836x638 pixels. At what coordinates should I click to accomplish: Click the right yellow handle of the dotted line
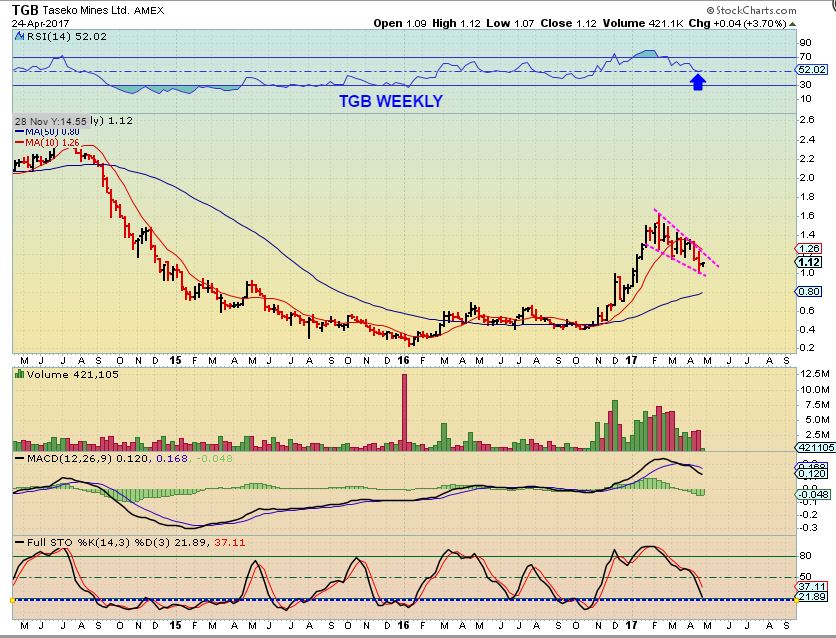796,600
